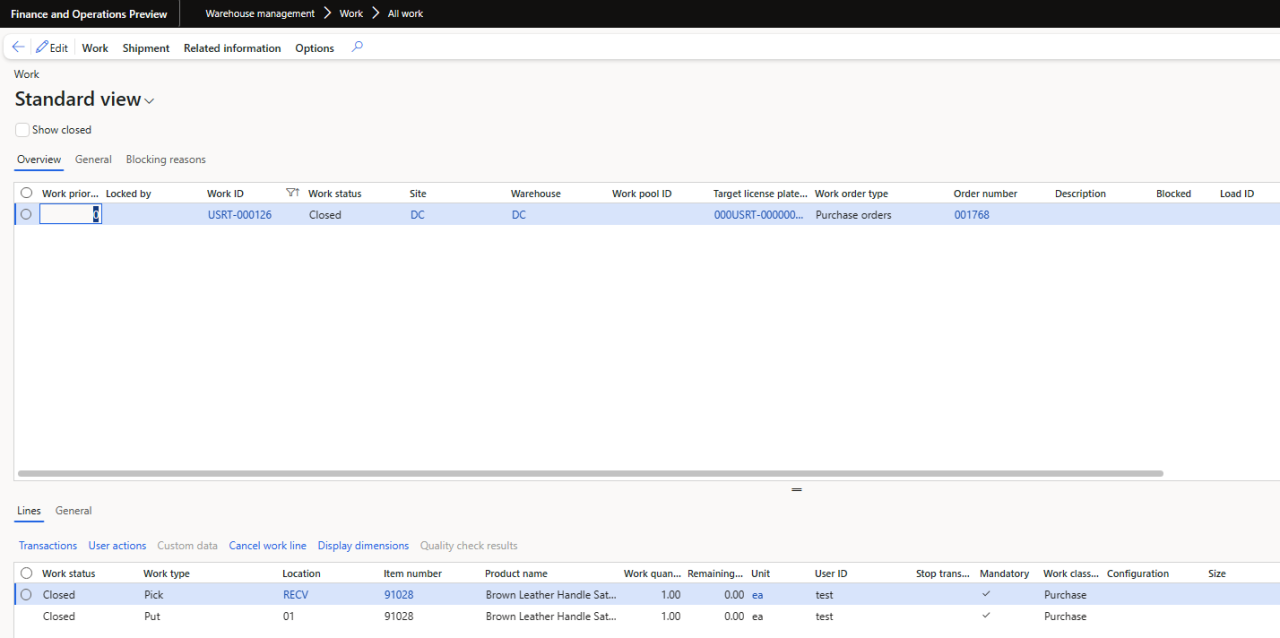The height and width of the screenshot is (638, 1280).
Task: Toggle the select-all checkbox in Lines grid
Action: point(26,572)
